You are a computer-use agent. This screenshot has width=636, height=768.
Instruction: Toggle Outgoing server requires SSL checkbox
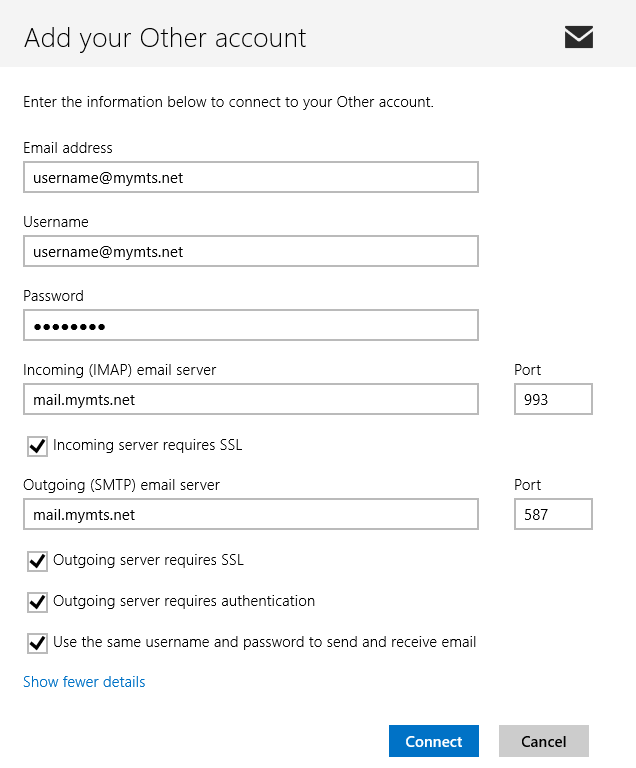pos(37,561)
